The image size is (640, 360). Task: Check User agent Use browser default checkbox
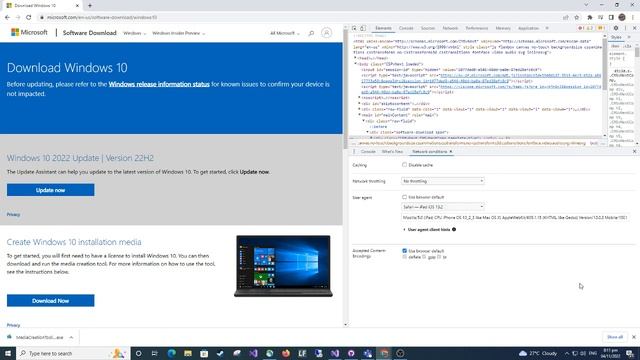tap(404, 197)
